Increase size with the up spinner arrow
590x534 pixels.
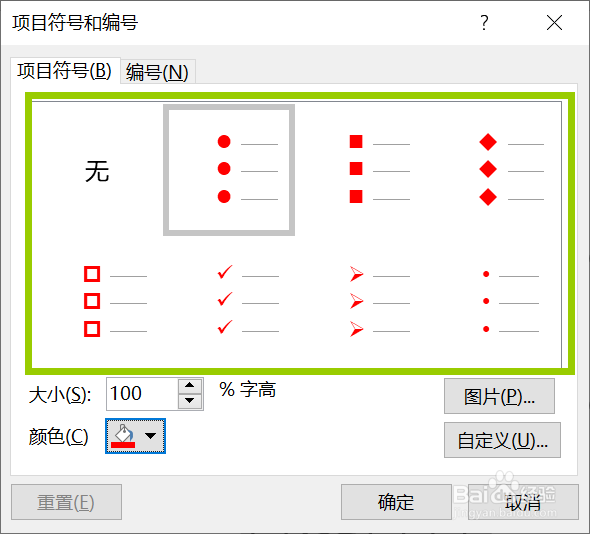coord(190,385)
